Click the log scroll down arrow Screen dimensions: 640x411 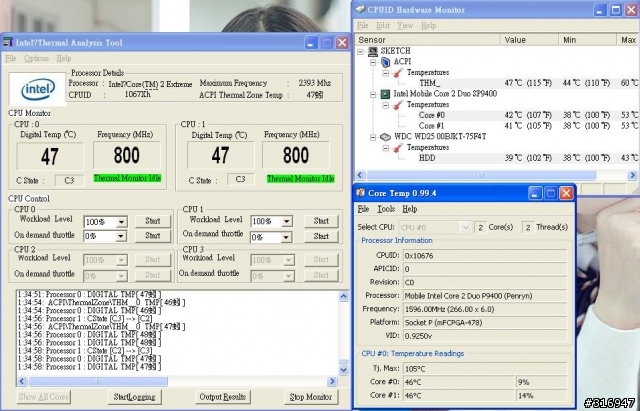pos(344,370)
